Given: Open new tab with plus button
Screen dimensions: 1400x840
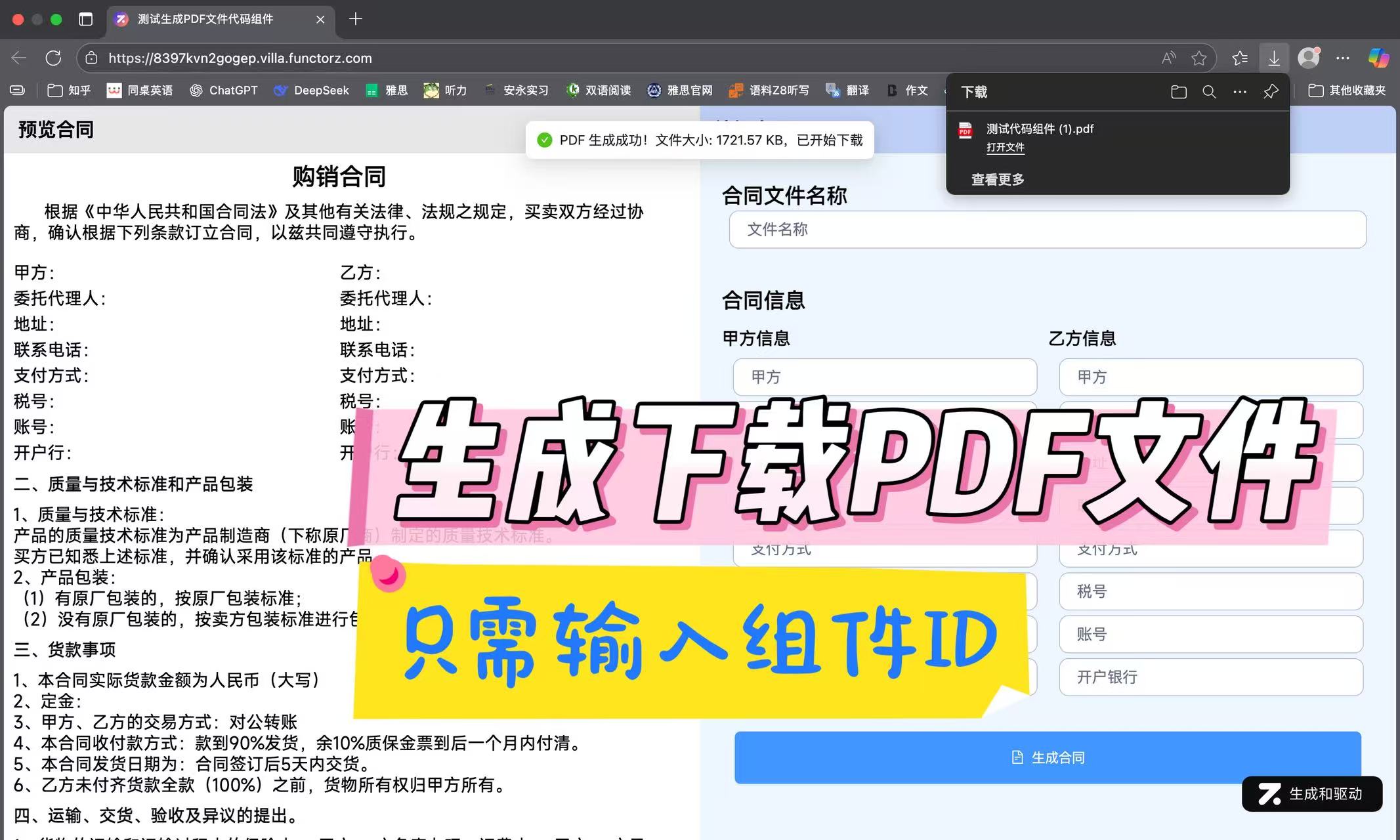Looking at the screenshot, I should pyautogui.click(x=356, y=19).
